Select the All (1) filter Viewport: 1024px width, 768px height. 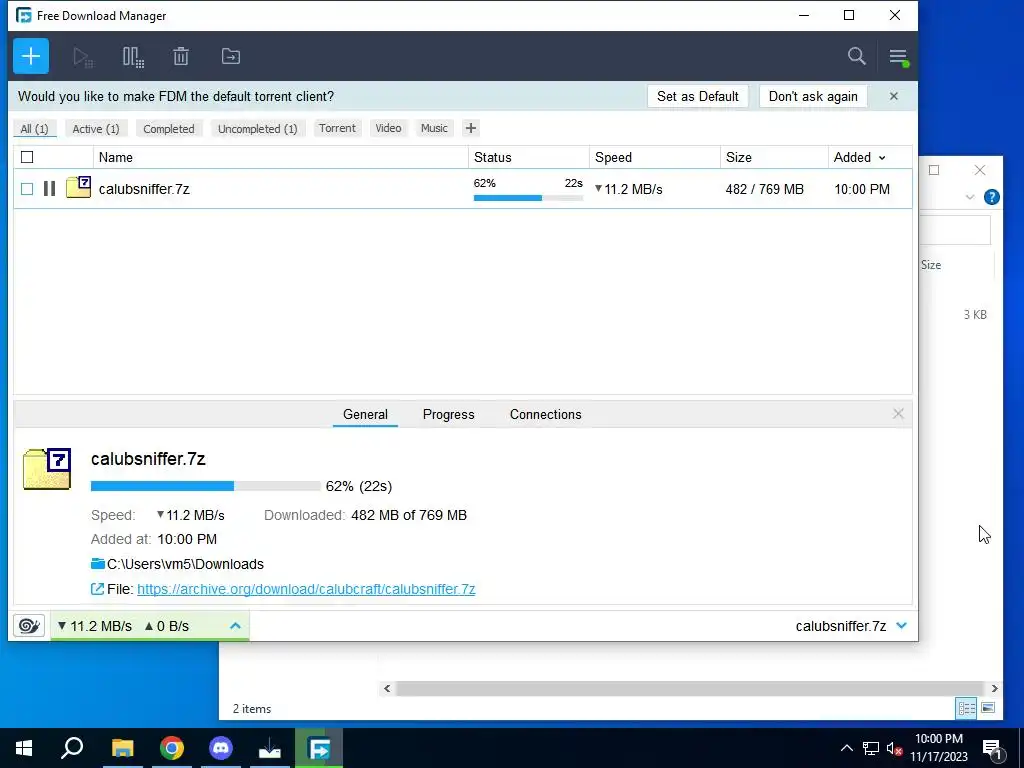pos(35,129)
